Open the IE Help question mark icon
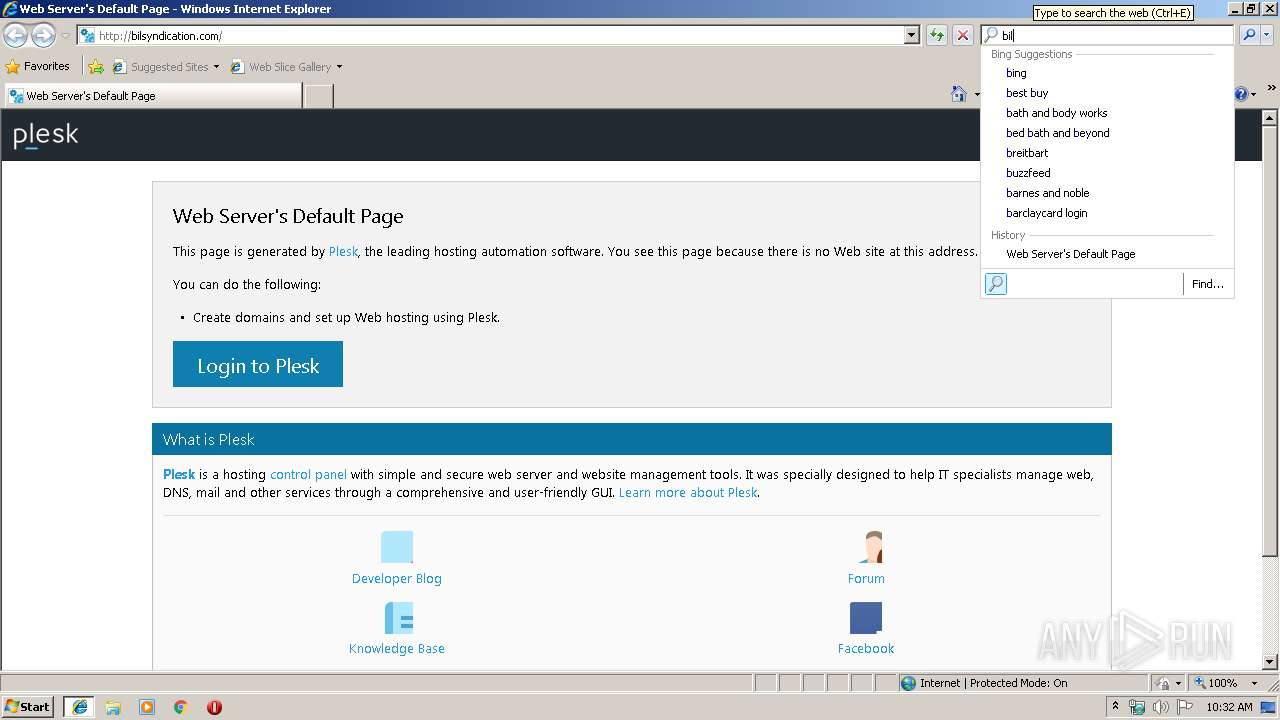This screenshot has width=1280, height=720. pyautogui.click(x=1241, y=94)
